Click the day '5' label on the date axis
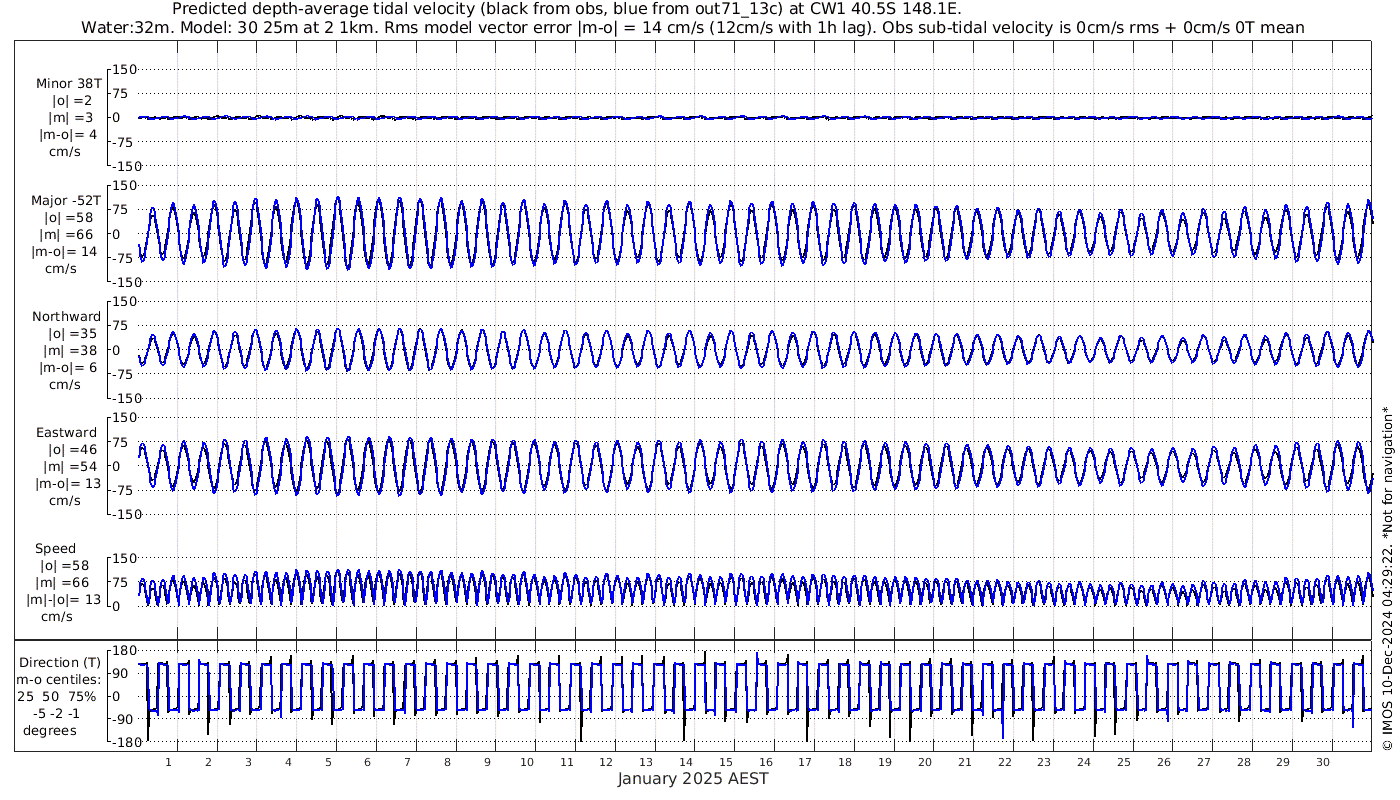The width and height of the screenshot is (1400, 800). click(x=328, y=762)
